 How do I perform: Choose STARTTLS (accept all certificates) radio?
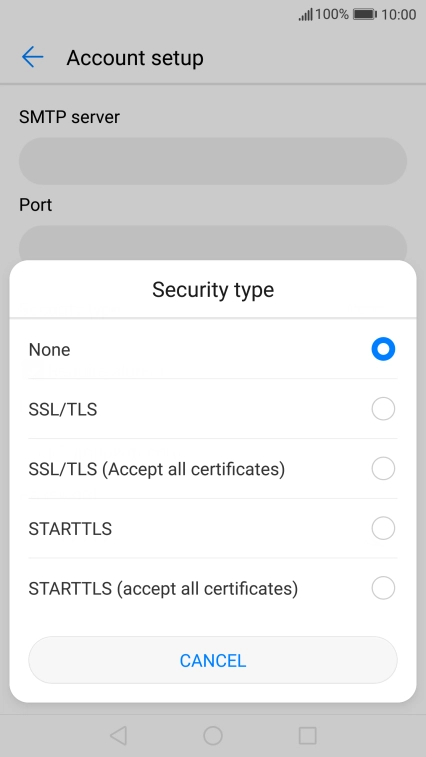(x=383, y=588)
